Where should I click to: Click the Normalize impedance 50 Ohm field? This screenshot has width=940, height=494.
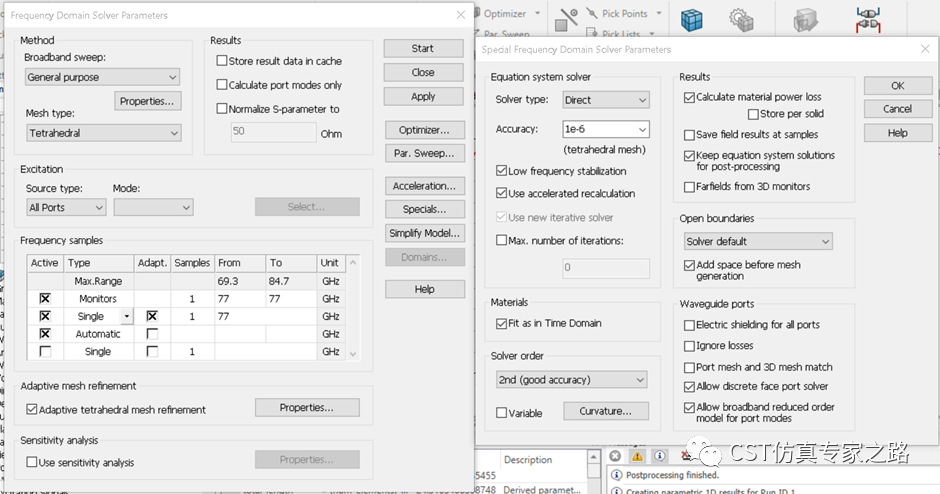click(273, 132)
